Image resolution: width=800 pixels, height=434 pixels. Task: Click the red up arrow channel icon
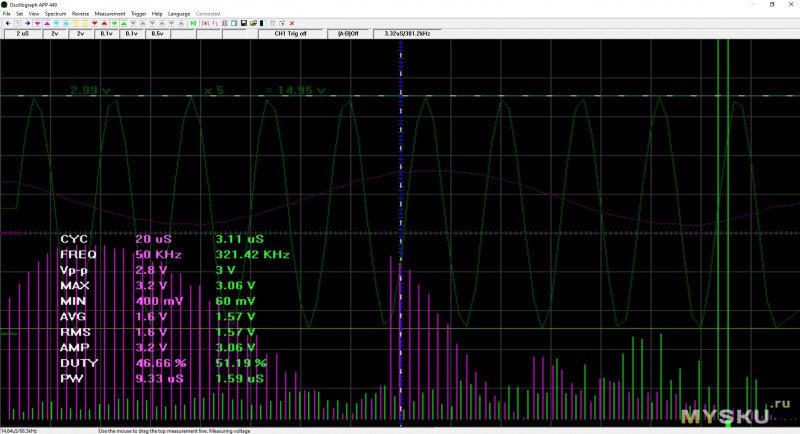pyautogui.click(x=104, y=23)
